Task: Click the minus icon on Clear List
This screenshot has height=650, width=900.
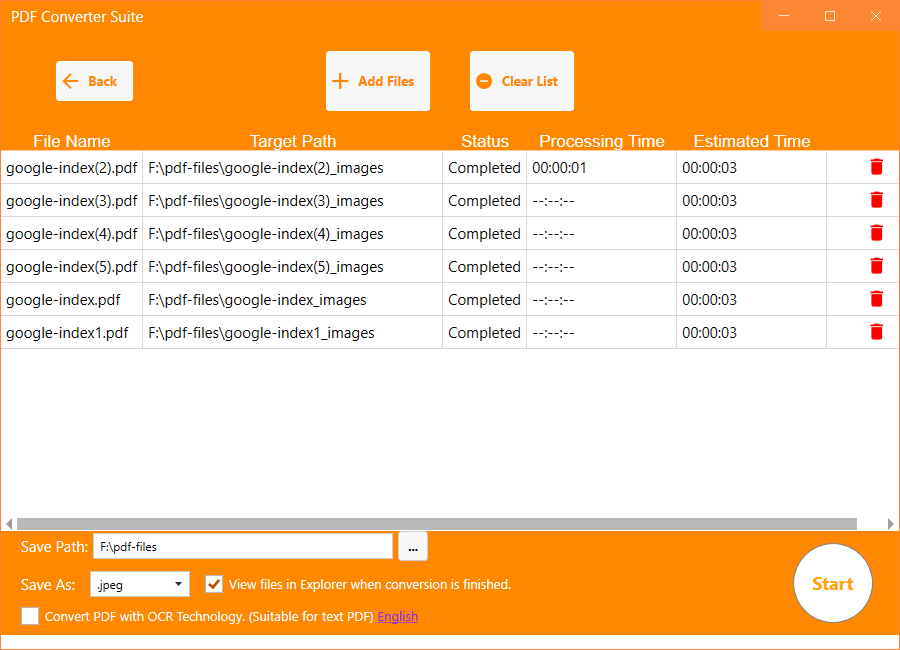Action: (x=485, y=81)
